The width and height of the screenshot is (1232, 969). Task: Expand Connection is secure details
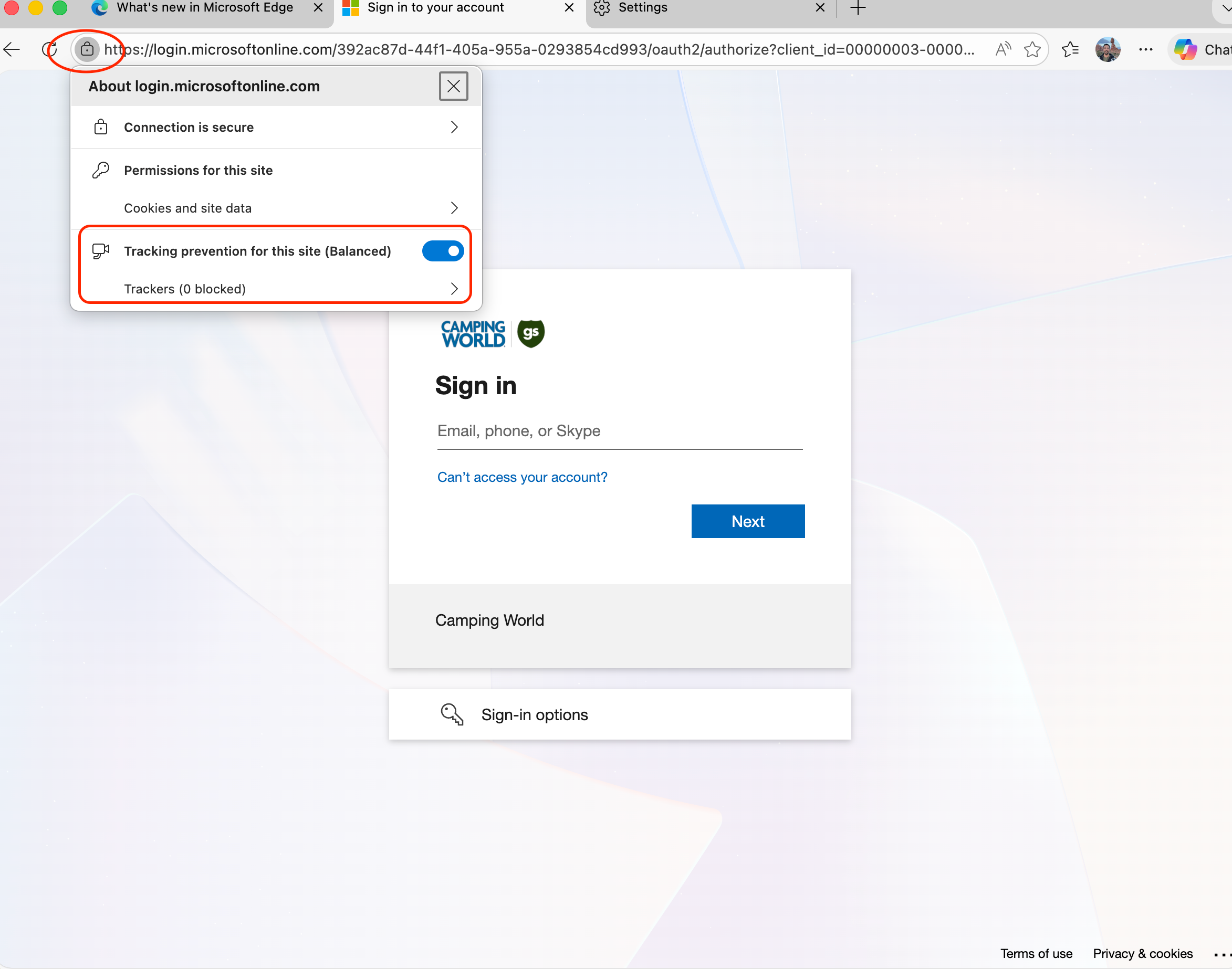pyautogui.click(x=276, y=127)
